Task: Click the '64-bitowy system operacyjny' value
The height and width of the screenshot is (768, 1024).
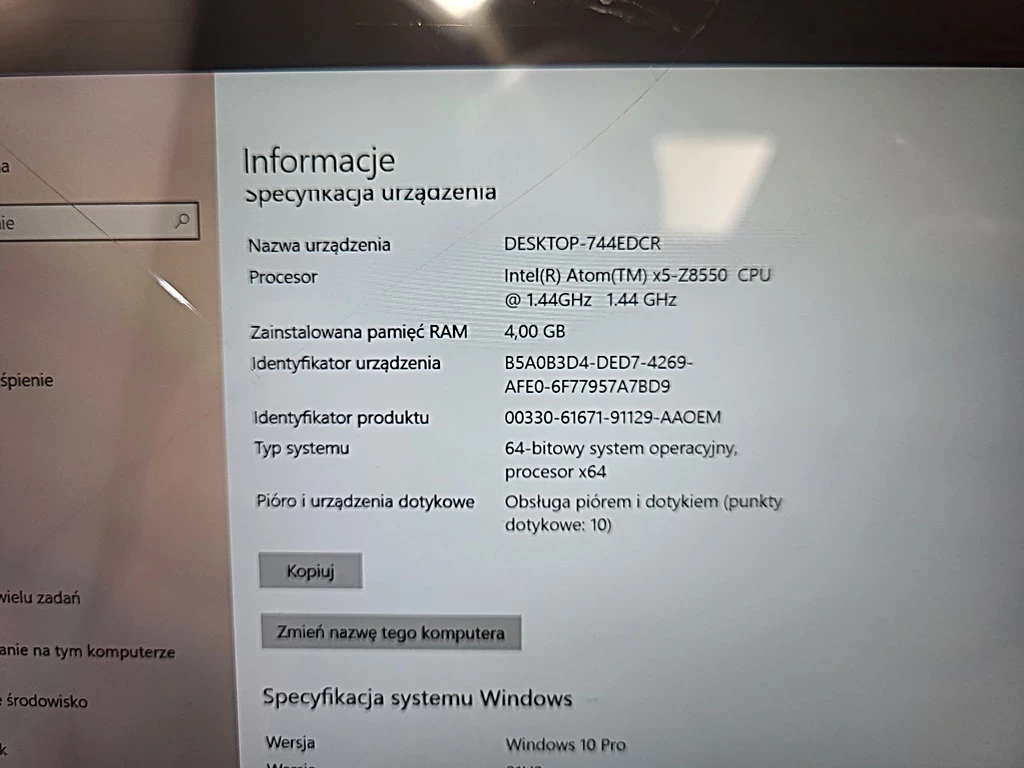Action: coord(621,460)
